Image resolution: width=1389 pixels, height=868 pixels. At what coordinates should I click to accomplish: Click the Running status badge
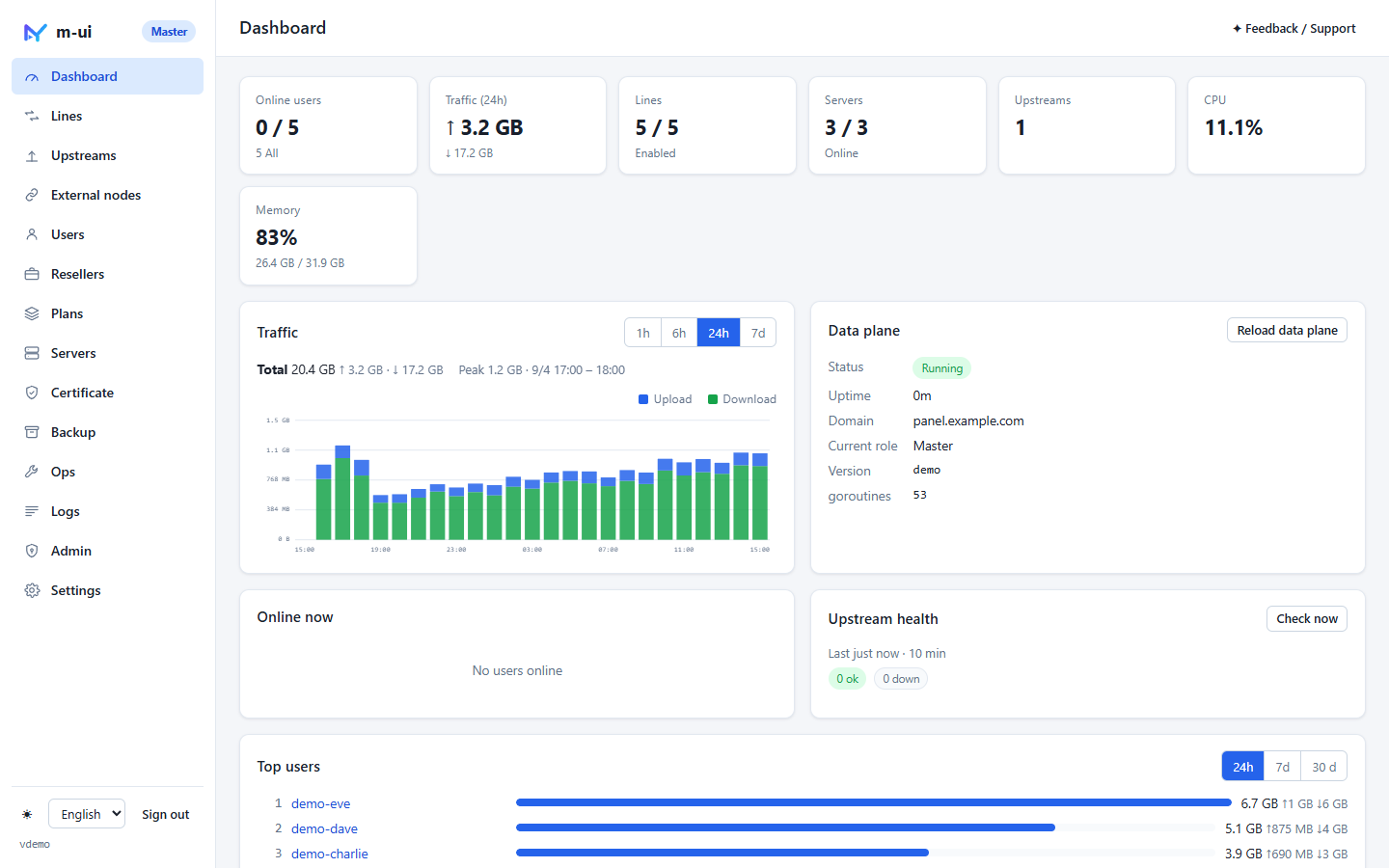(x=941, y=368)
